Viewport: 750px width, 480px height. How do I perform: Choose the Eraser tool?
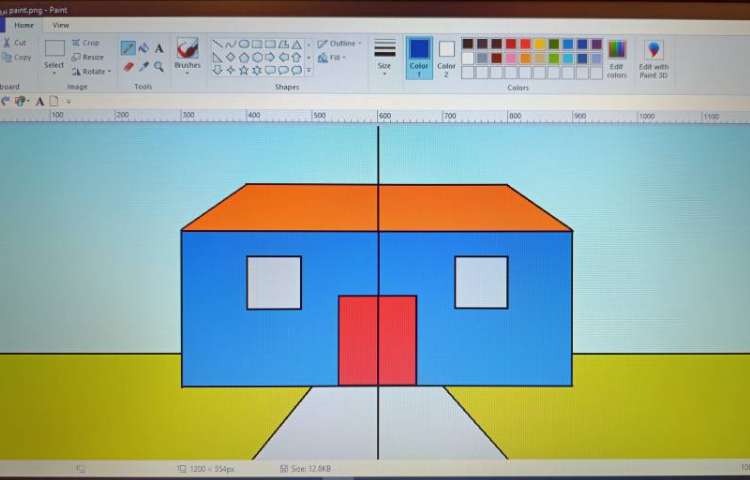point(128,67)
